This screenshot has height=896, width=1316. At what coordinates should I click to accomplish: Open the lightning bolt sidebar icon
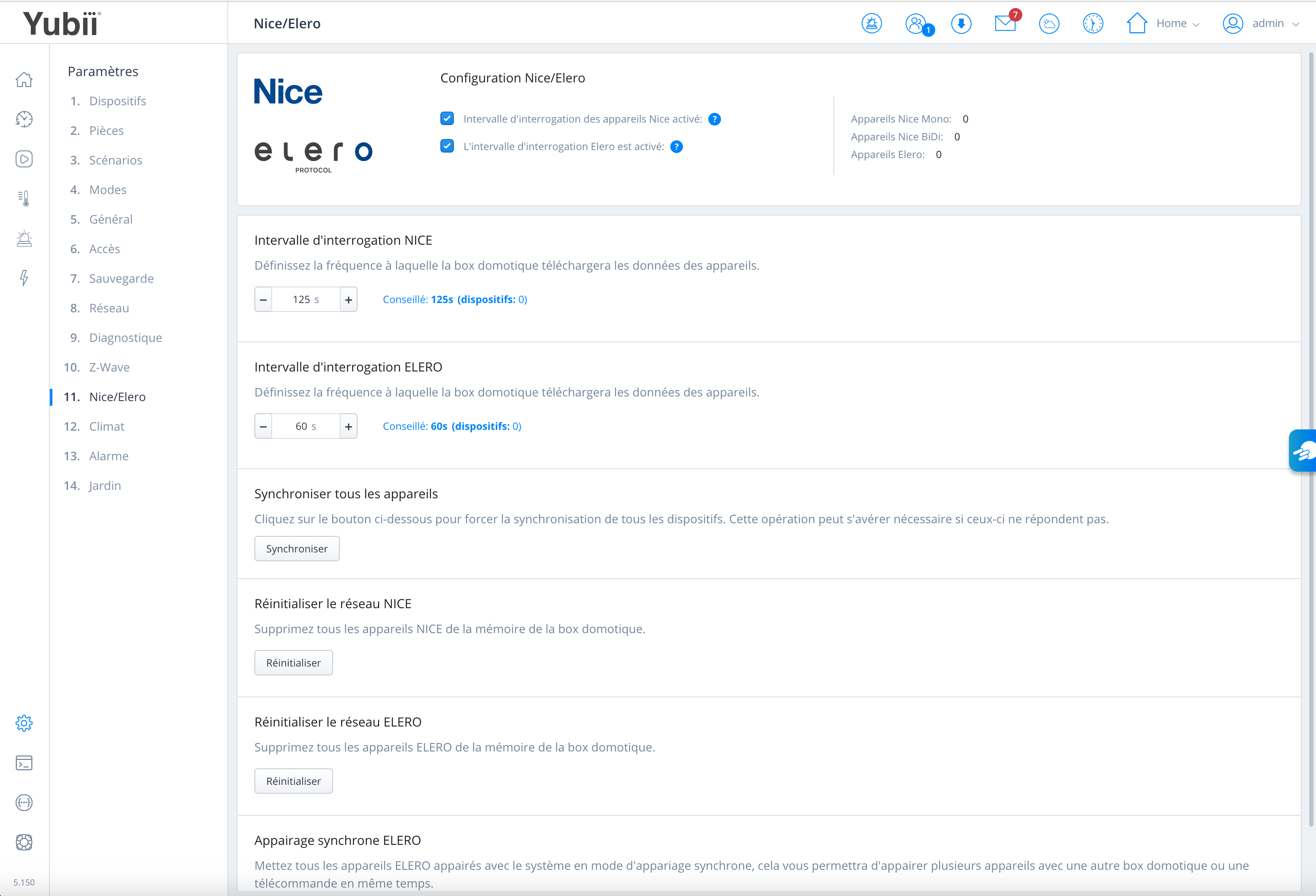(24, 278)
